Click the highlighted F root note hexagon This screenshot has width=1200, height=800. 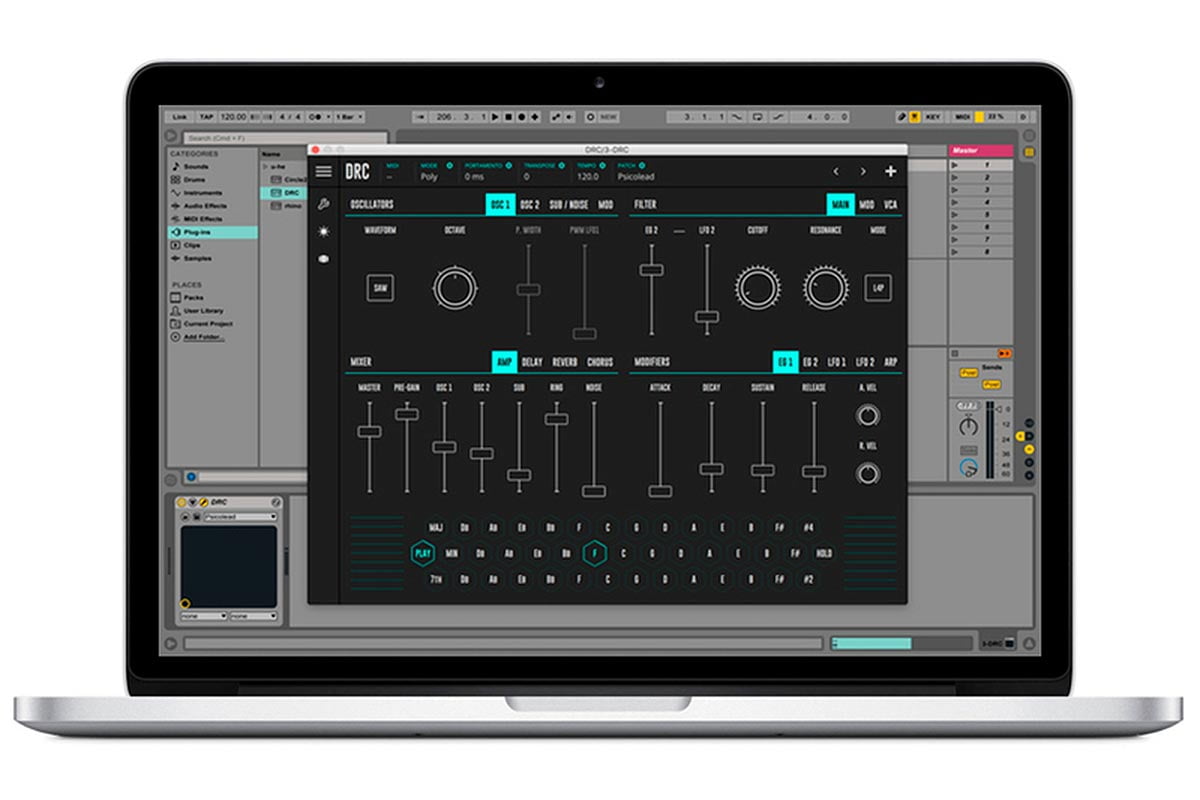point(595,553)
